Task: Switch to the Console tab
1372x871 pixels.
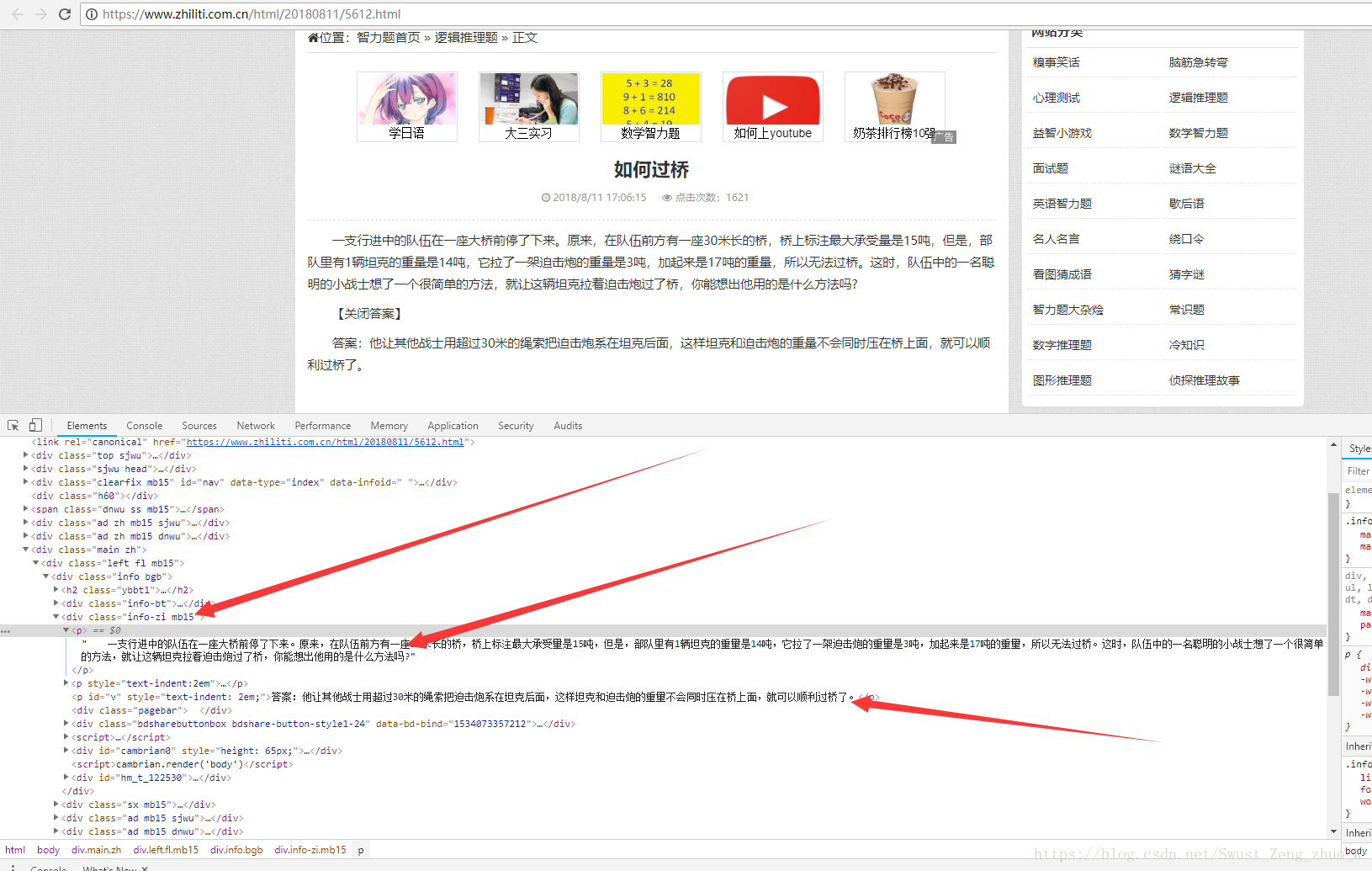Action: [145, 426]
